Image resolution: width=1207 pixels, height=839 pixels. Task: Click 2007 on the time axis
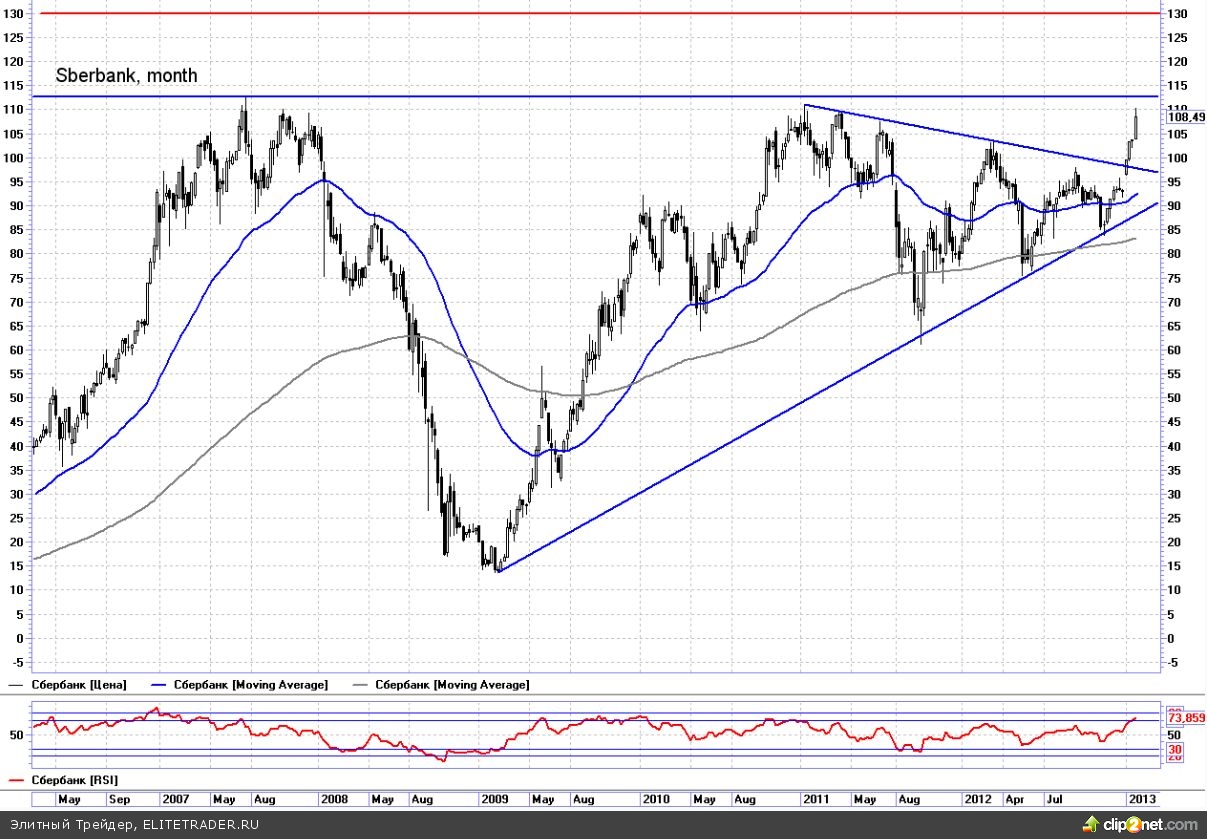pos(176,799)
